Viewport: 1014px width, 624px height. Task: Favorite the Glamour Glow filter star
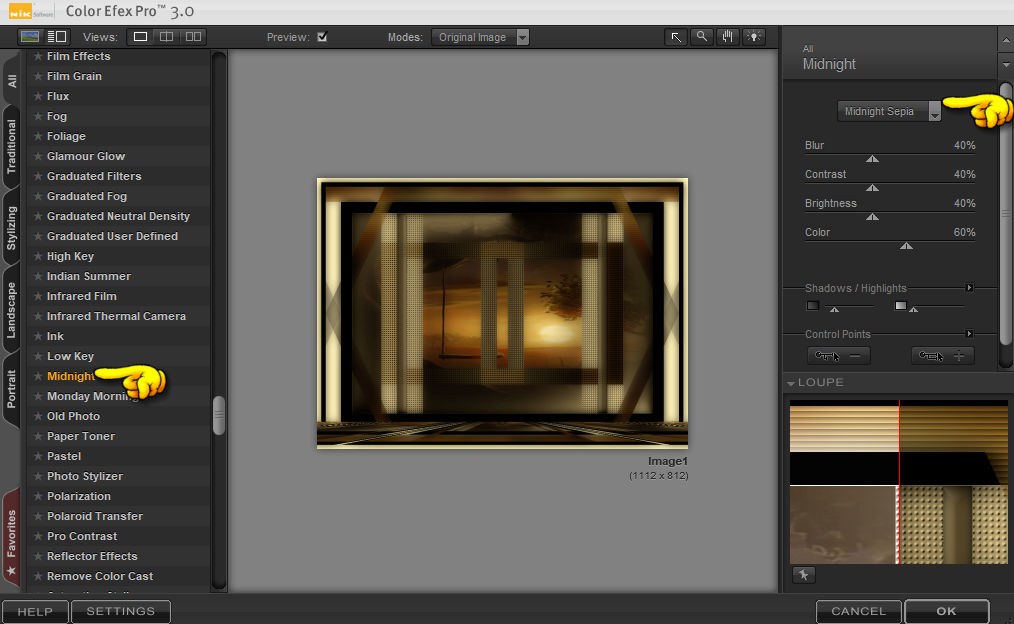coord(38,156)
